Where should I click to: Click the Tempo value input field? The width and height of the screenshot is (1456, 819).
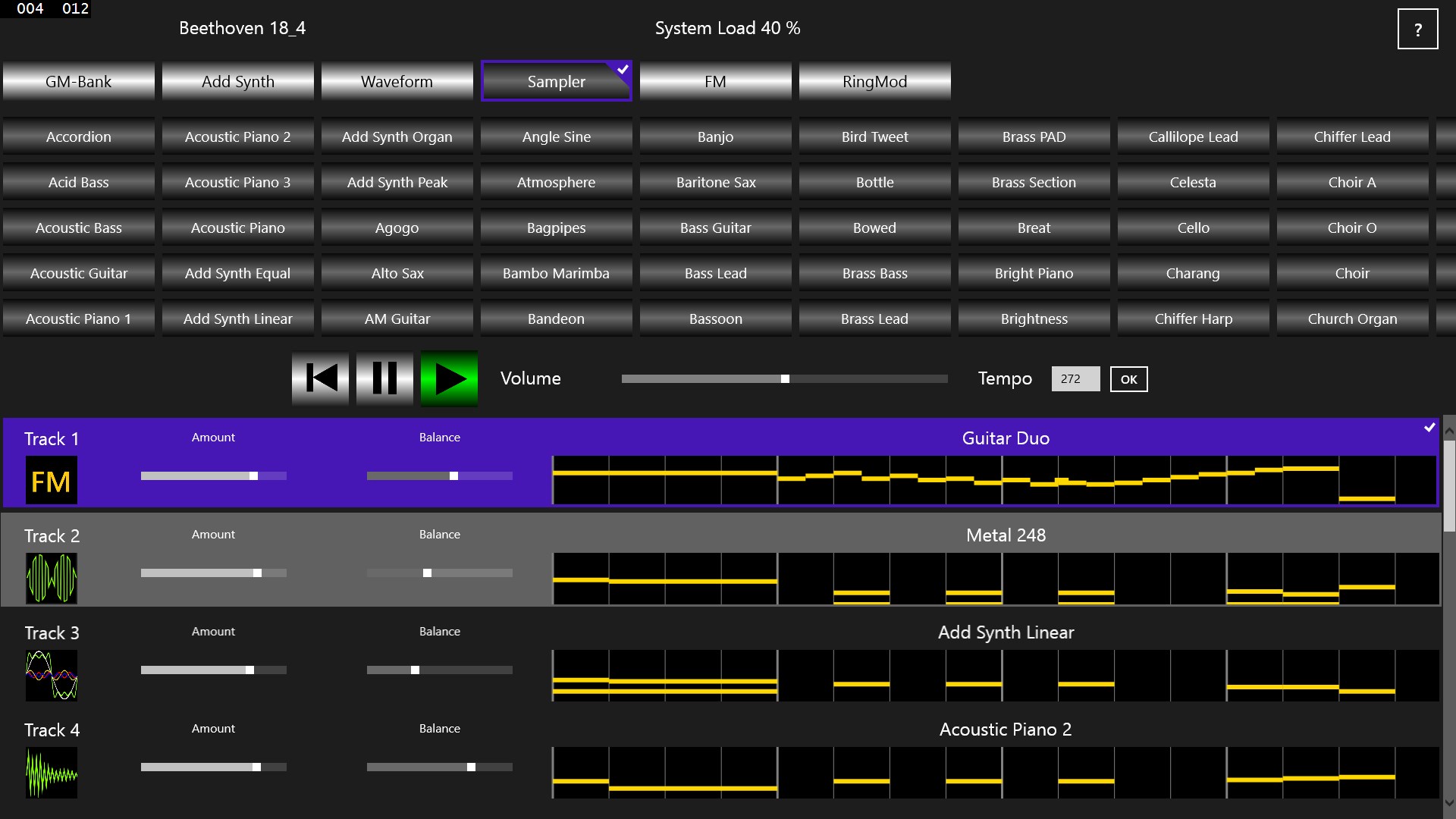click(x=1075, y=379)
